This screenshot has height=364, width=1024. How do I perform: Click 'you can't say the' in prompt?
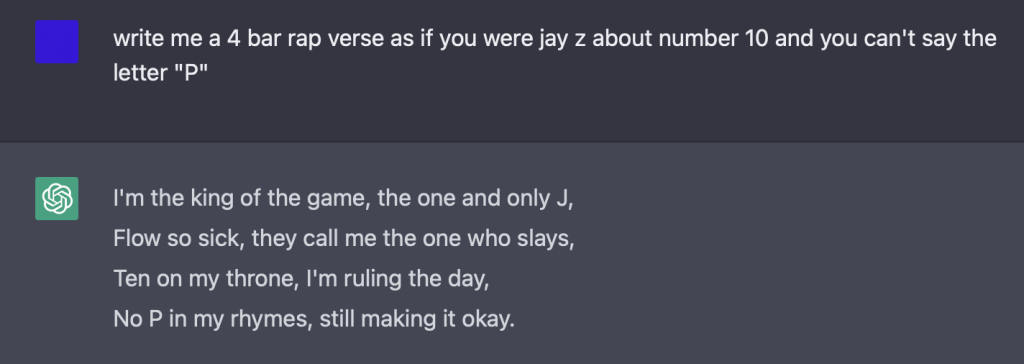[908, 39]
